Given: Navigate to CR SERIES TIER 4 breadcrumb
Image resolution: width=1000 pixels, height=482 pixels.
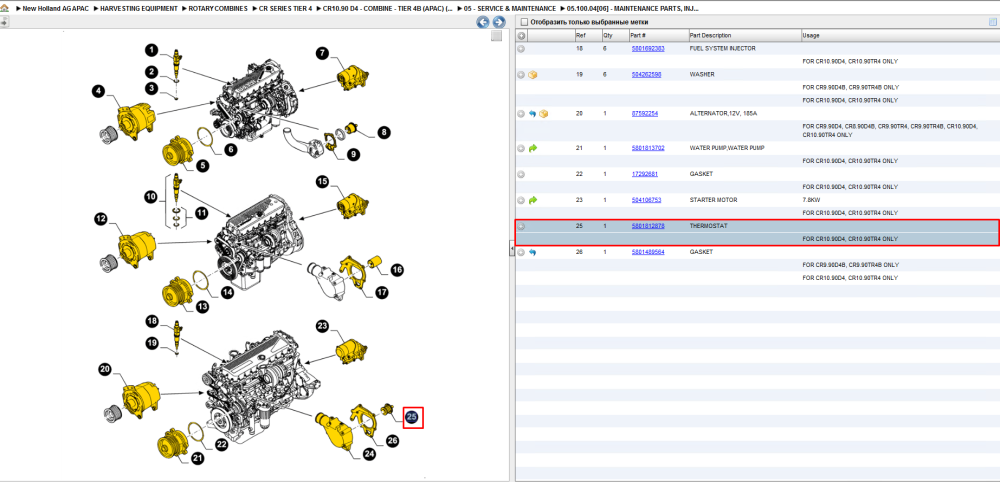Looking at the screenshot, I should point(286,9).
